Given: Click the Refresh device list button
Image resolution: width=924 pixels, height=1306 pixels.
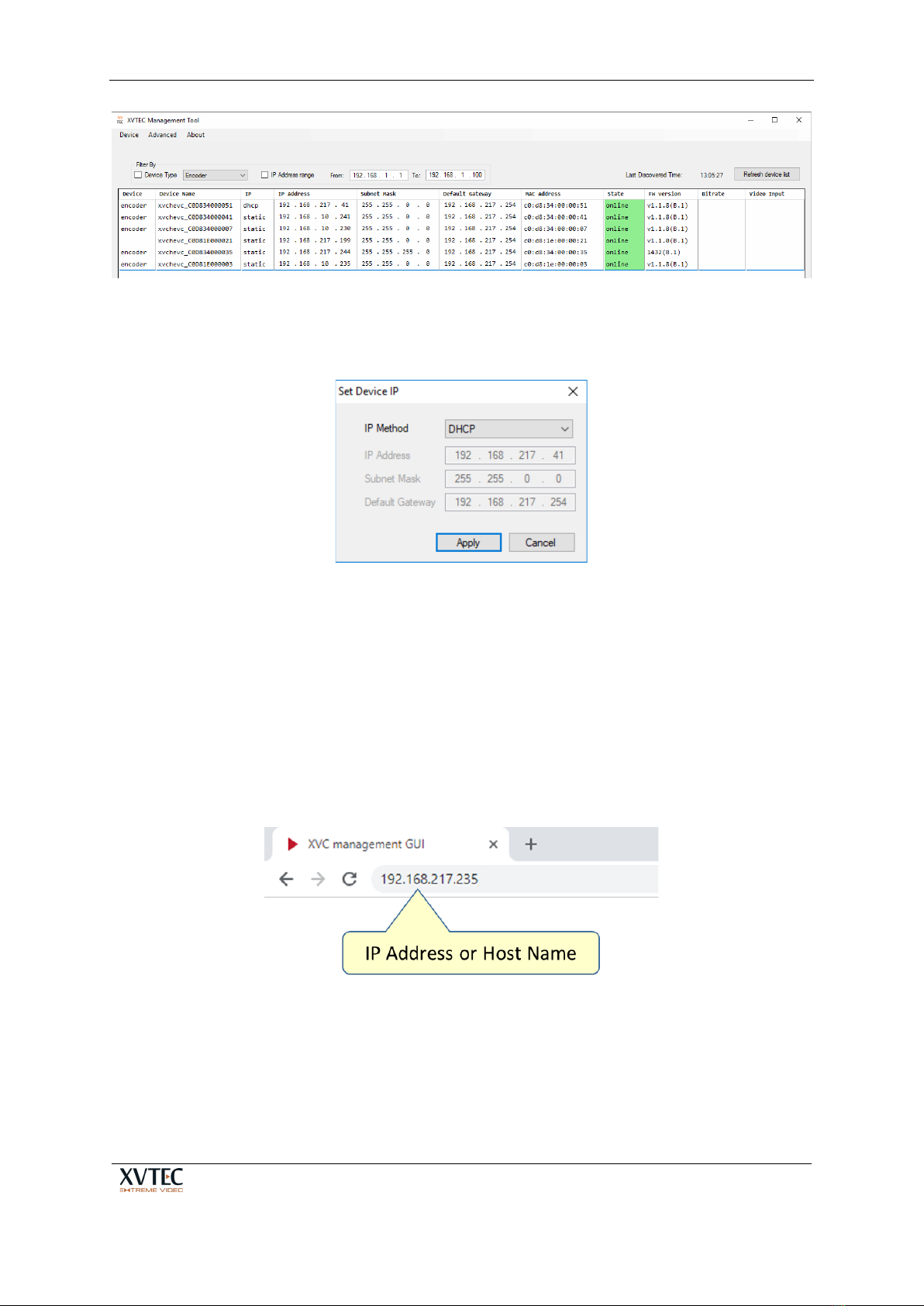Looking at the screenshot, I should click(767, 174).
